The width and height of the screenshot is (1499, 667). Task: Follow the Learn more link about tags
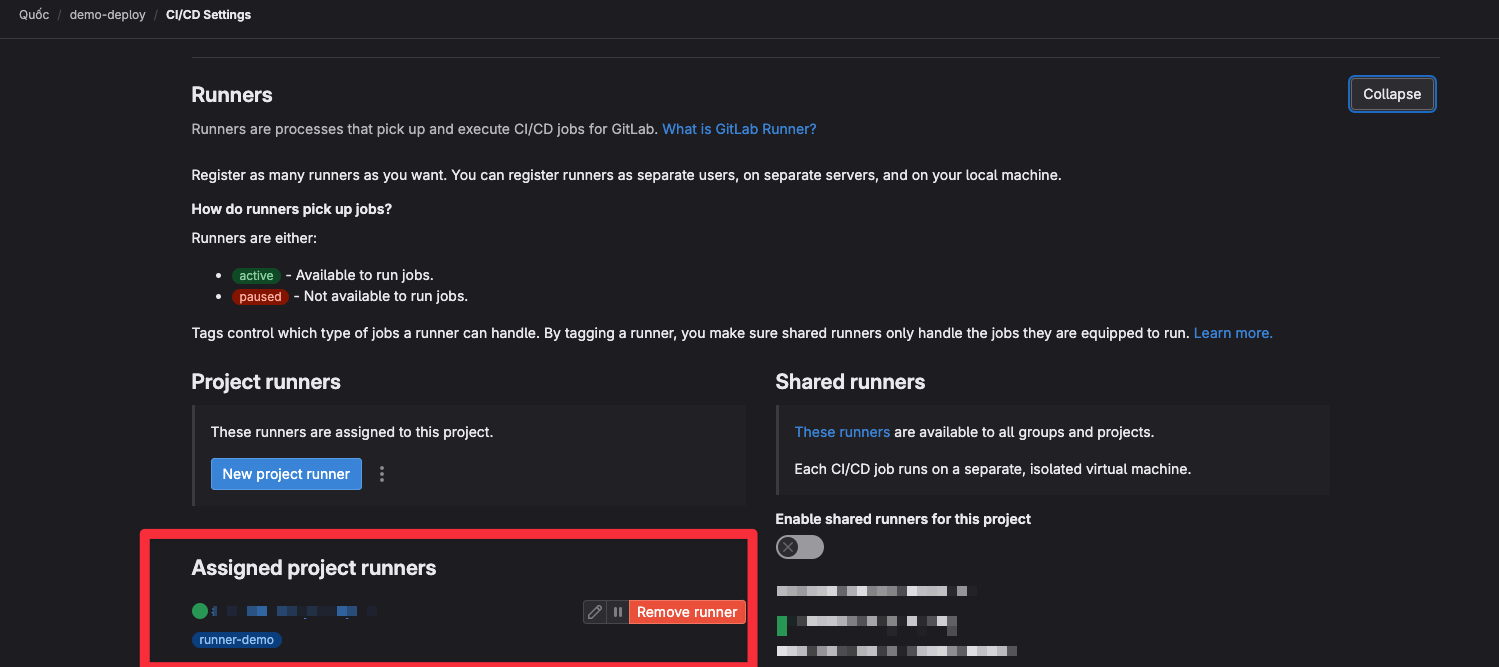[x=1232, y=333]
